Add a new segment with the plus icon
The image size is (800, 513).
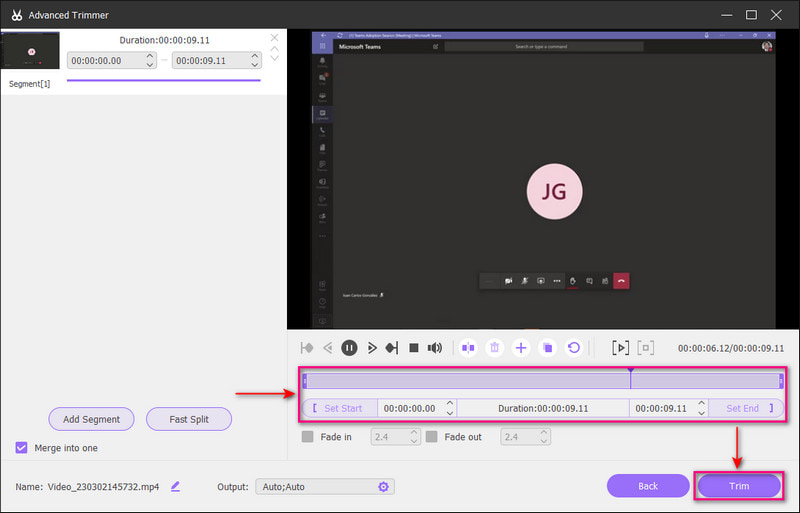[521, 348]
